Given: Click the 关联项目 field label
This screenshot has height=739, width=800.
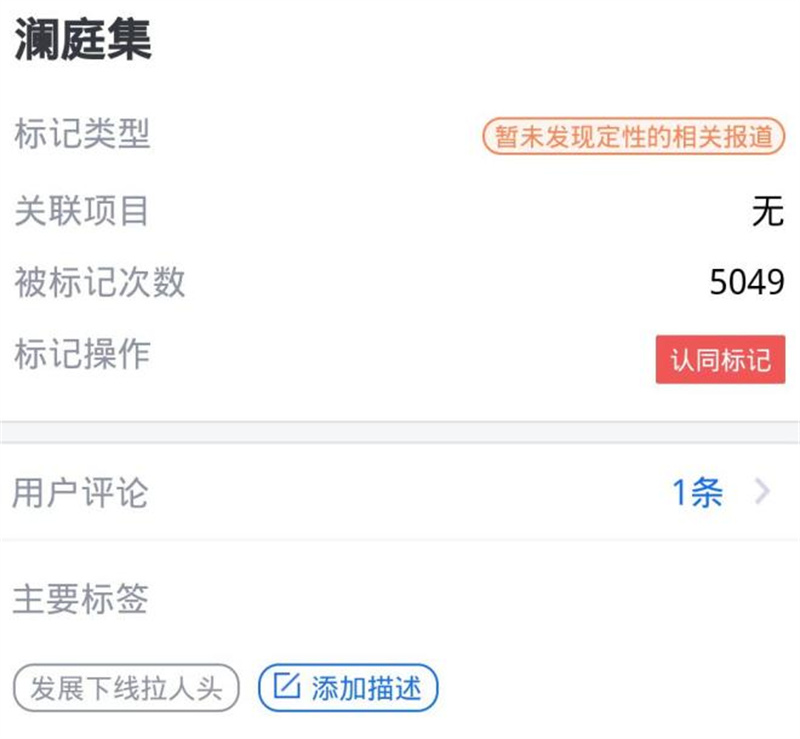Looking at the screenshot, I should click(82, 210).
